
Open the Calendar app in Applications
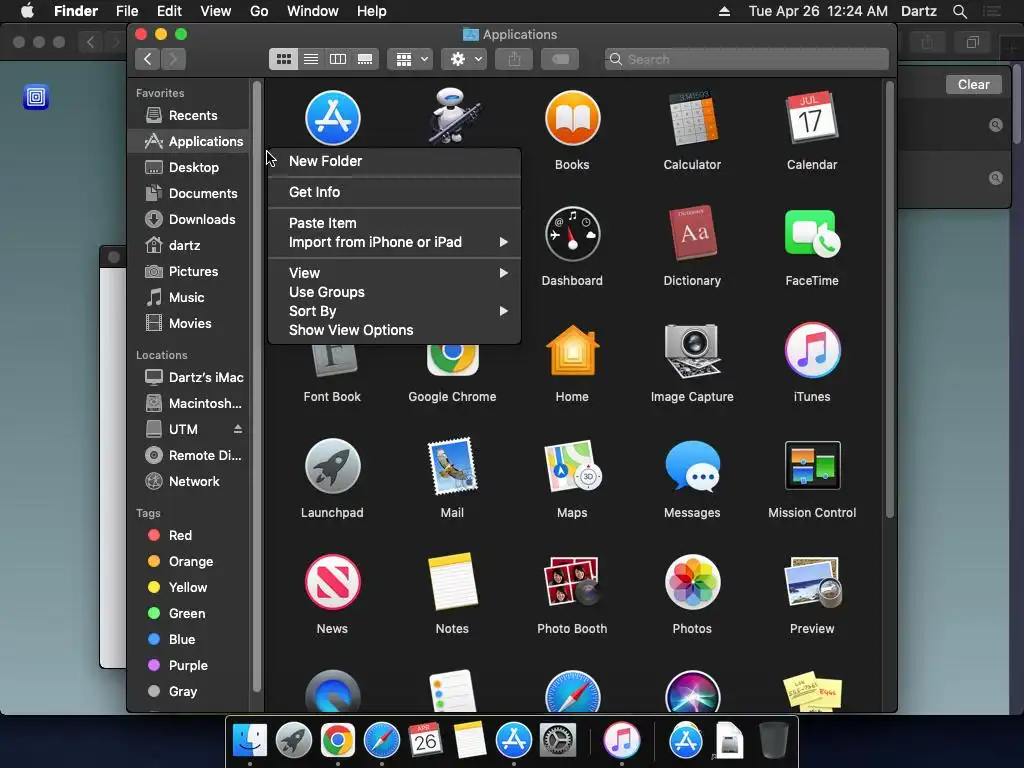812,117
